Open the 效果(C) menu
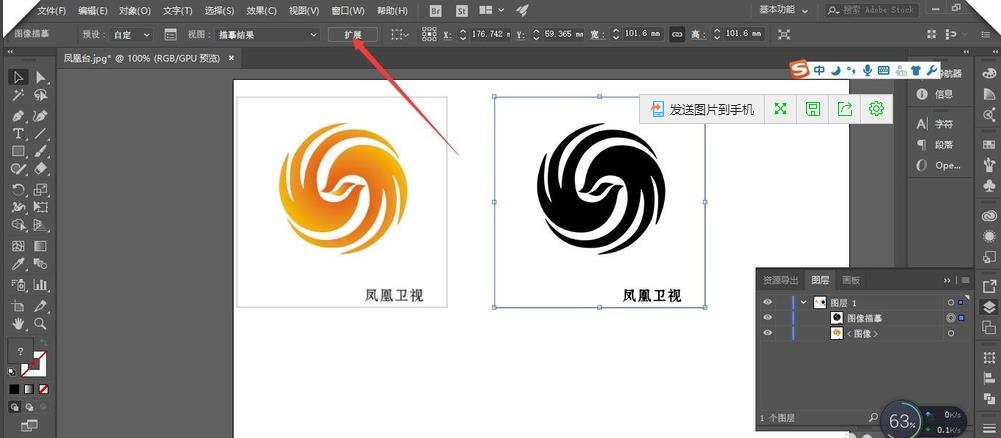Image resolution: width=1001 pixels, height=438 pixels. tap(261, 10)
